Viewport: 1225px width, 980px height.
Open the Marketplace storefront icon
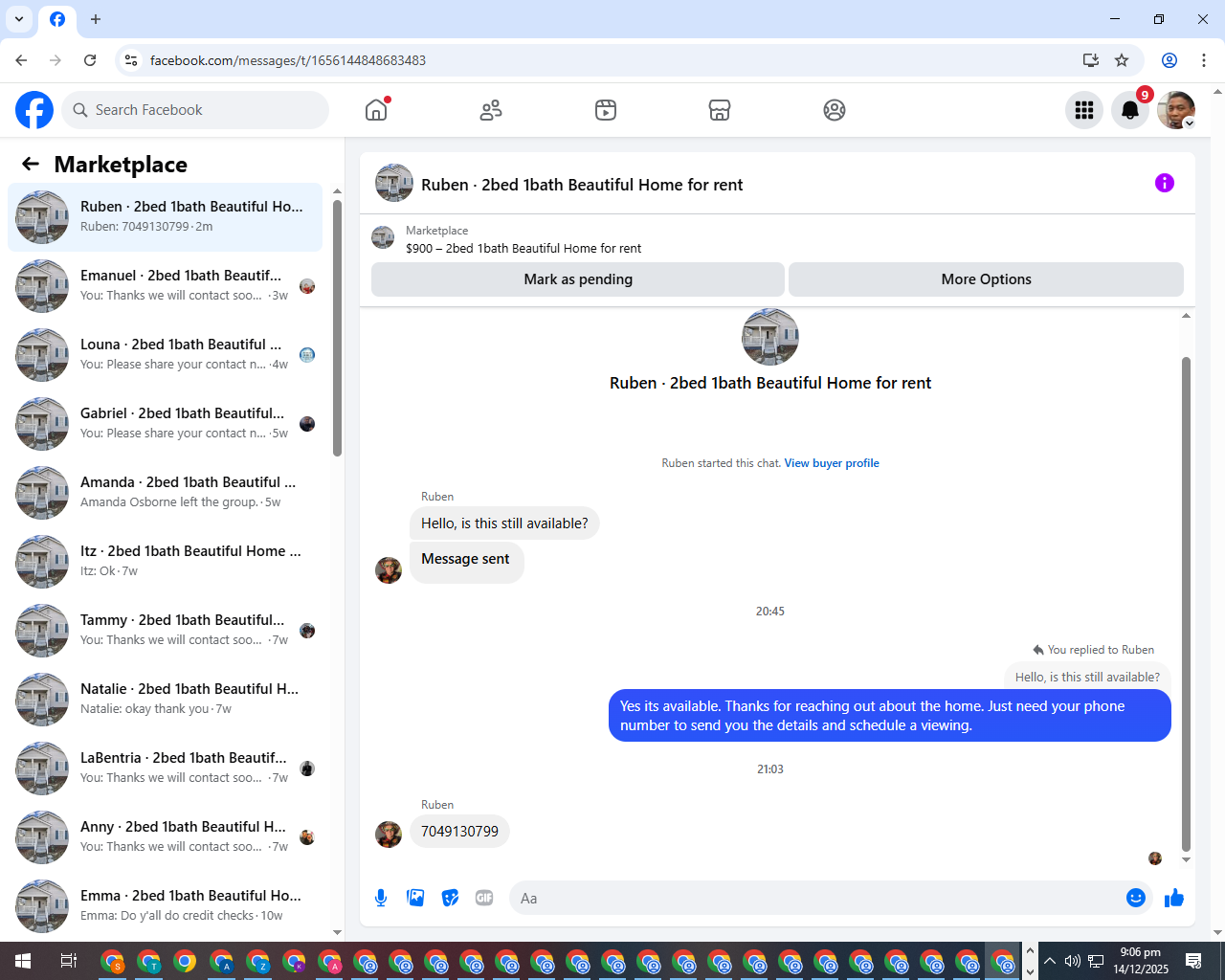[x=720, y=110]
